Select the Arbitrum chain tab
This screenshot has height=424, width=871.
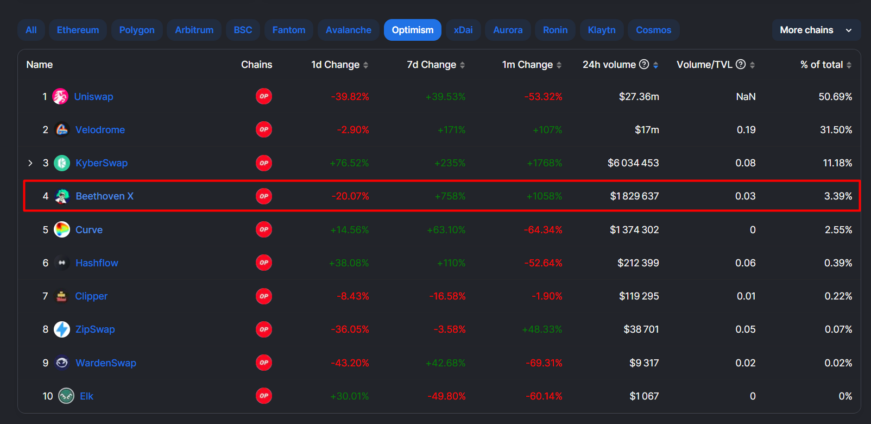click(194, 30)
